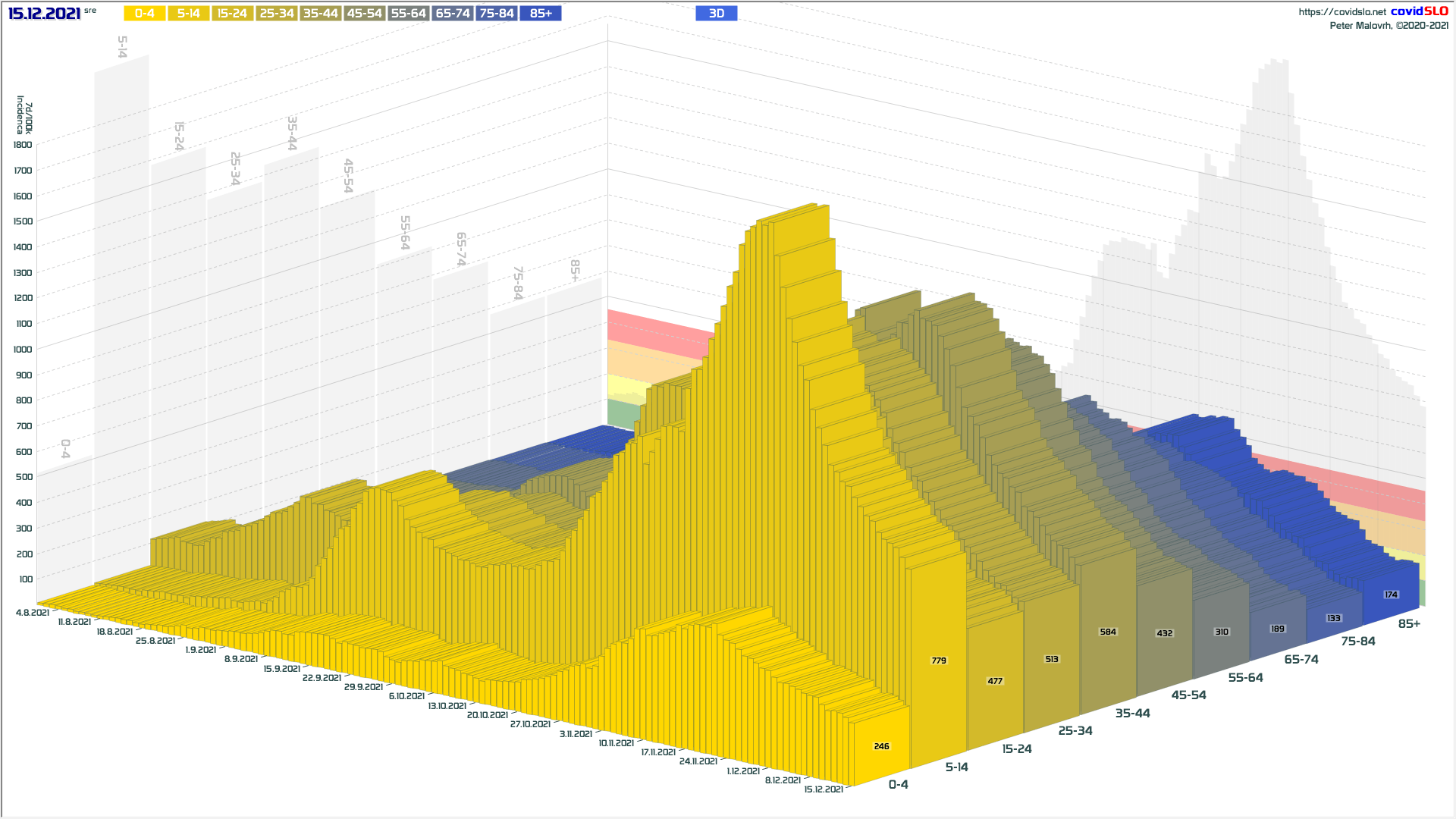The height and width of the screenshot is (819, 1456).
Task: Switch the 3D view mode button
Action: (x=716, y=14)
